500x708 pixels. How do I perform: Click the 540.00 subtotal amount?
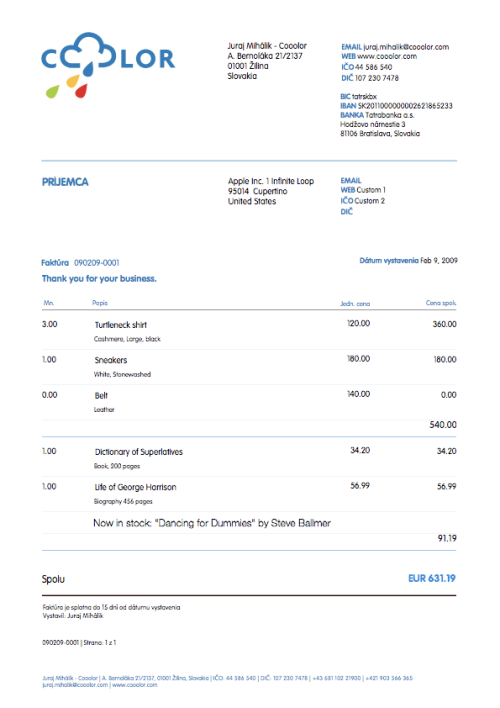click(x=443, y=425)
